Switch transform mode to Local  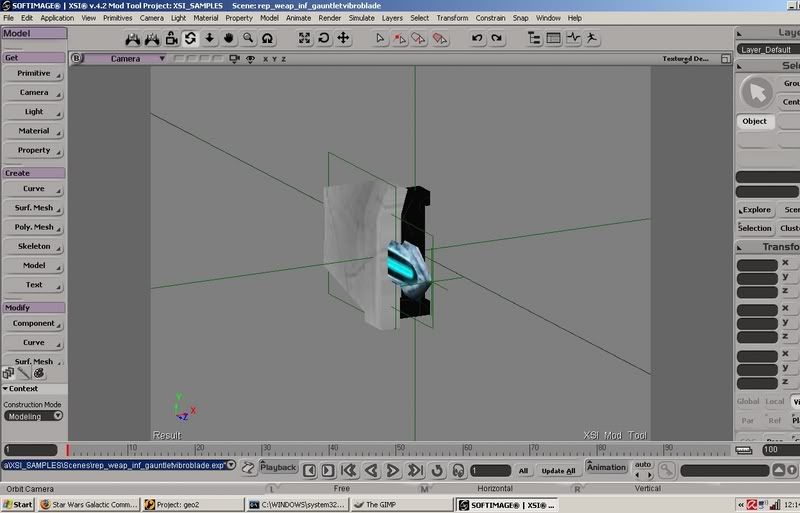tap(774, 402)
